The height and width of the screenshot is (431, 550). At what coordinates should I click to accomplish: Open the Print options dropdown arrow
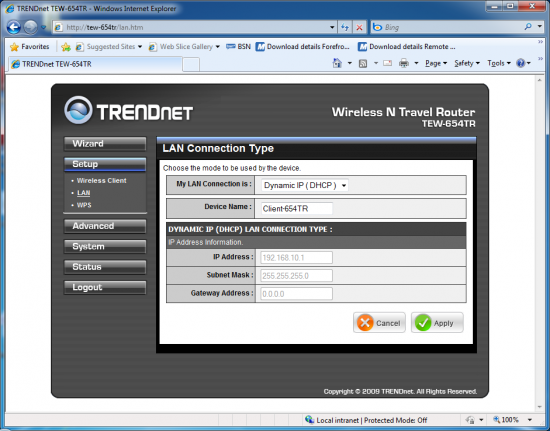(416, 63)
